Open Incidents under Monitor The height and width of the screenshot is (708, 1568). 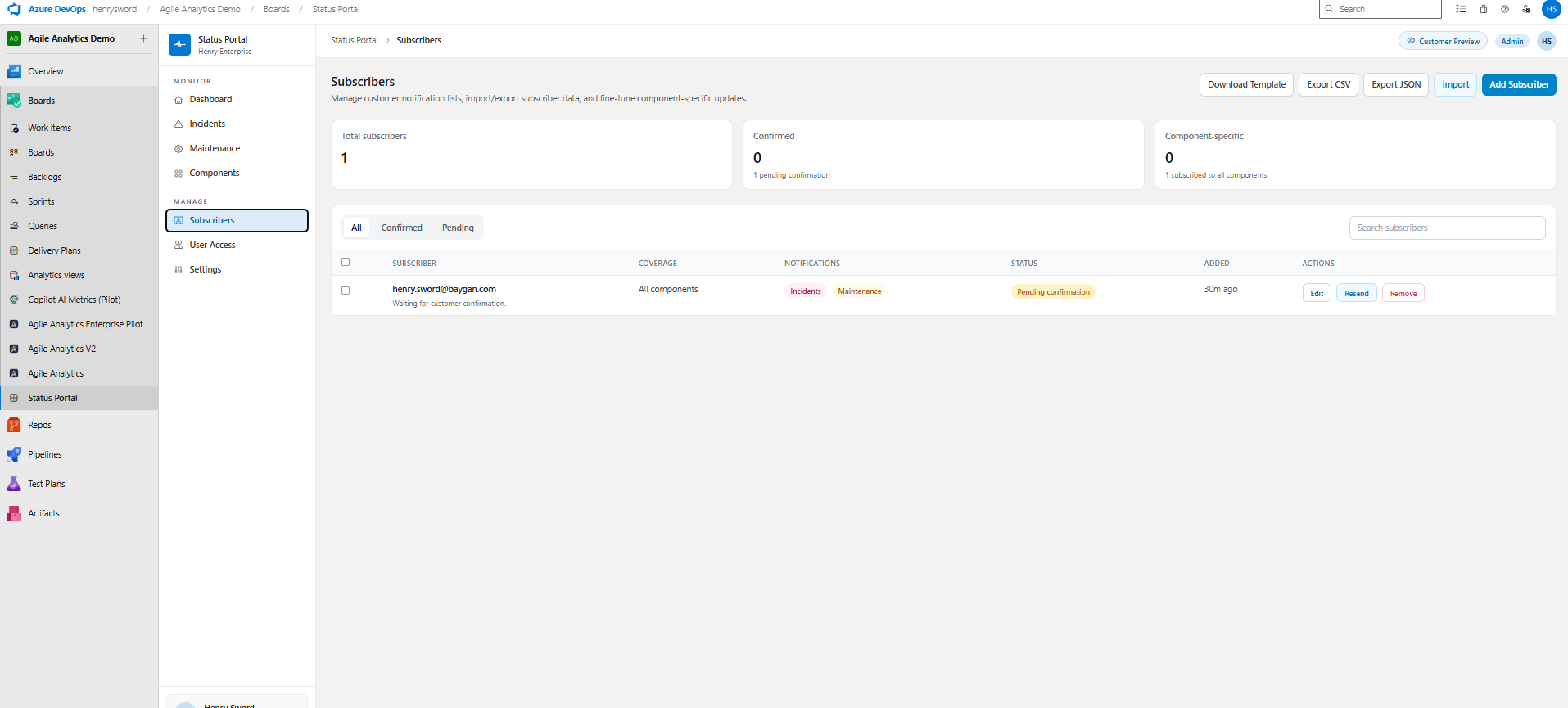click(237, 124)
